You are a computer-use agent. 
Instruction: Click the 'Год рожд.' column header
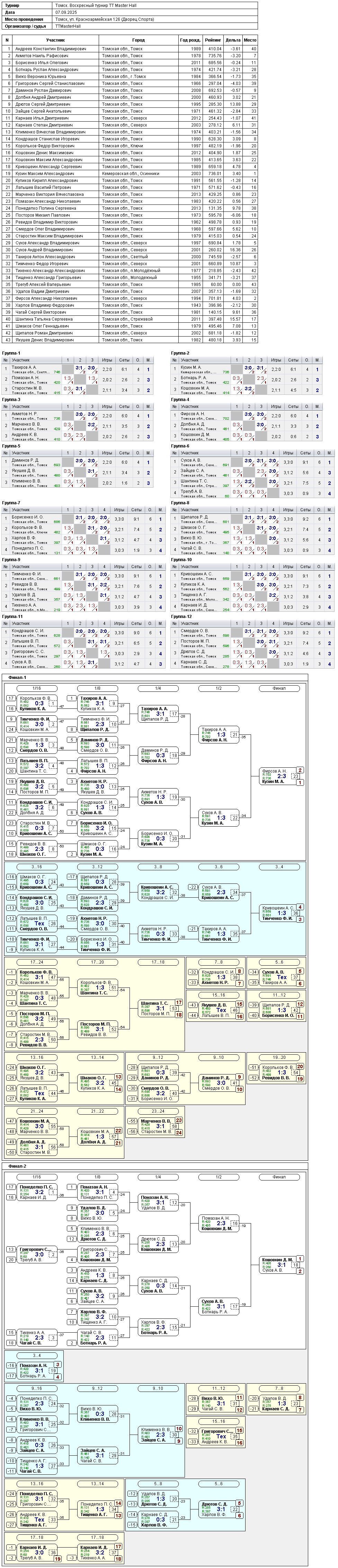pyautogui.click(x=190, y=40)
